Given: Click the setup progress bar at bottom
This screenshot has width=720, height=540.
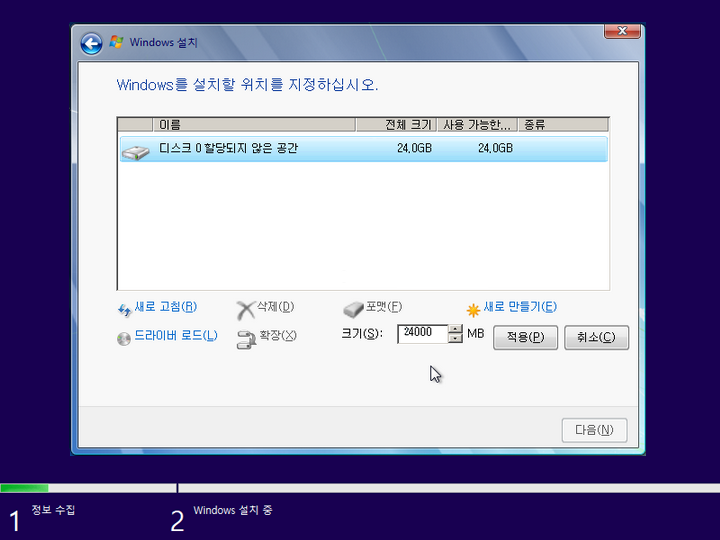Looking at the screenshot, I should [x=360, y=488].
